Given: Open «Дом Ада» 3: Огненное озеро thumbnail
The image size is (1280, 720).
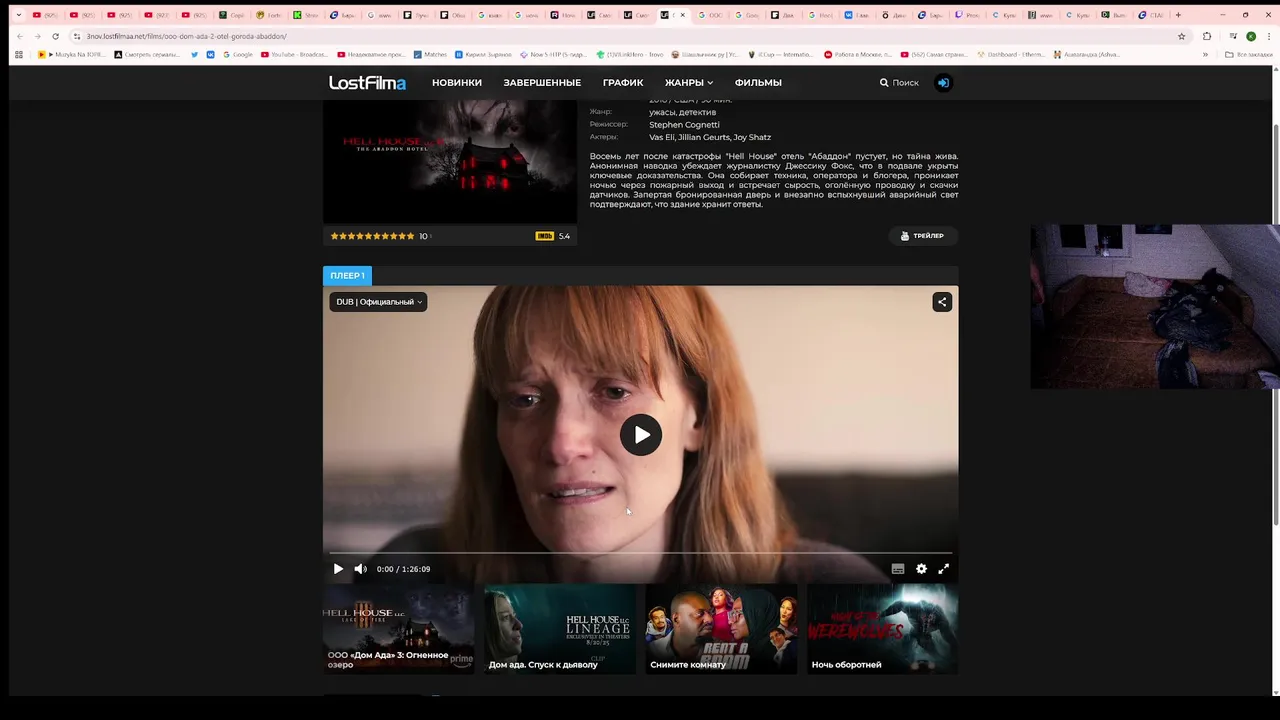Looking at the screenshot, I should tap(398, 629).
